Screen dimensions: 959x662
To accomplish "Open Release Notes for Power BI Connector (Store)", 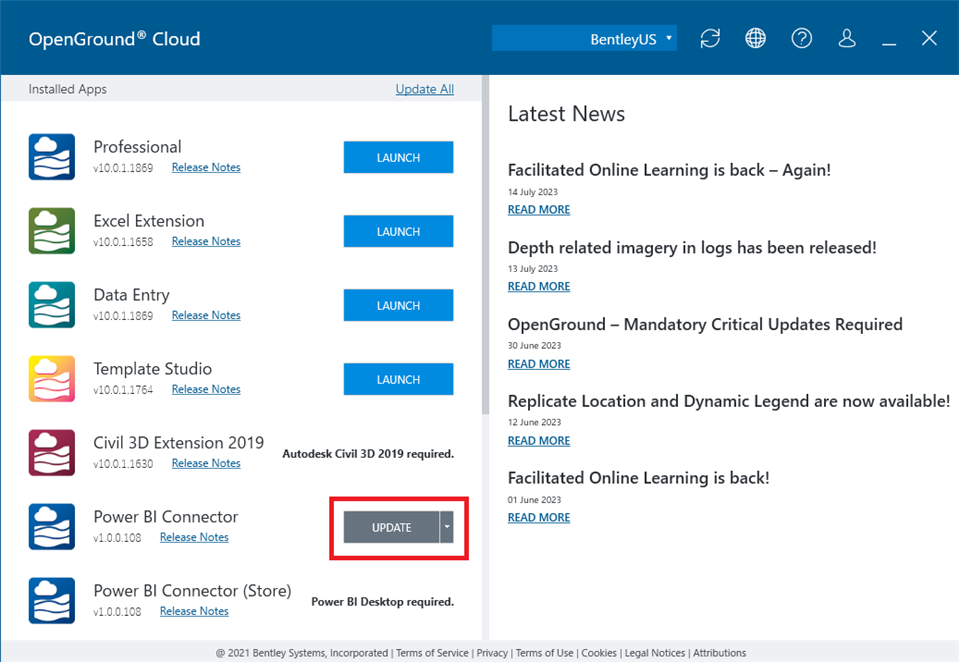I will (194, 612).
